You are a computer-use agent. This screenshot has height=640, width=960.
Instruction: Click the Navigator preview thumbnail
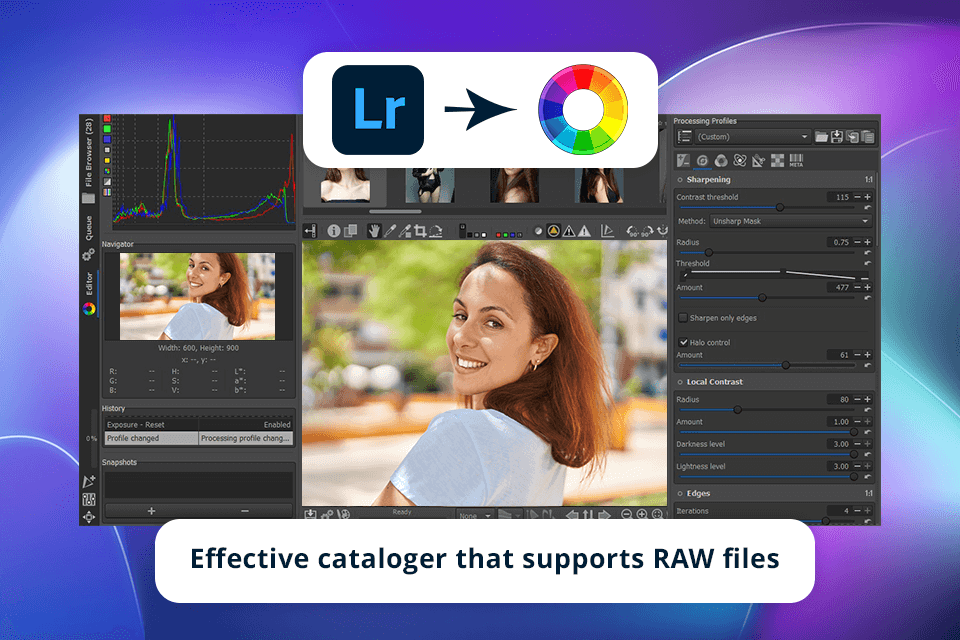pyautogui.click(x=197, y=296)
